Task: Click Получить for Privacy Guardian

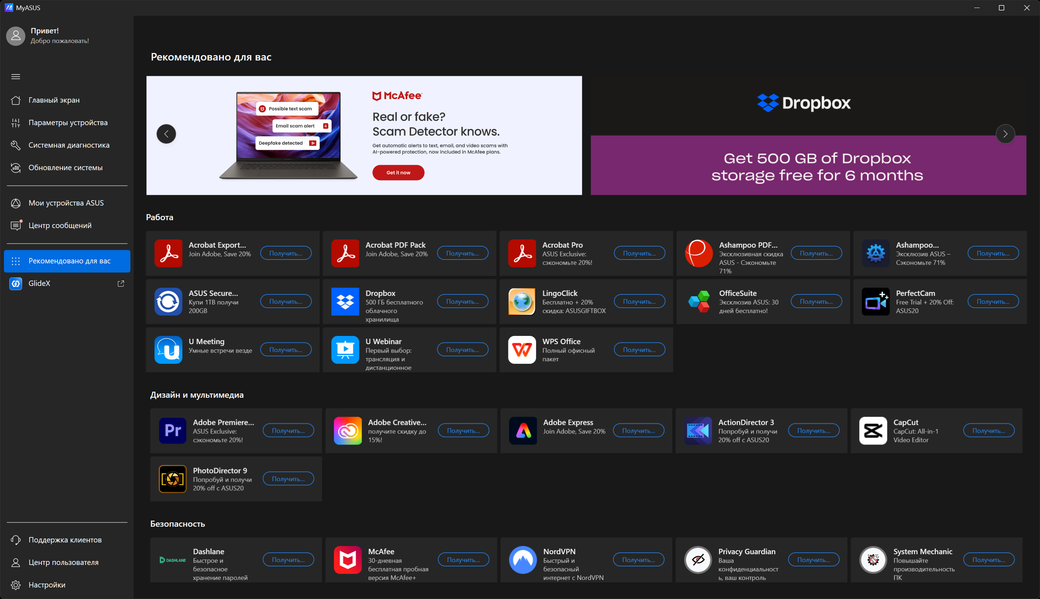Action: [814, 560]
